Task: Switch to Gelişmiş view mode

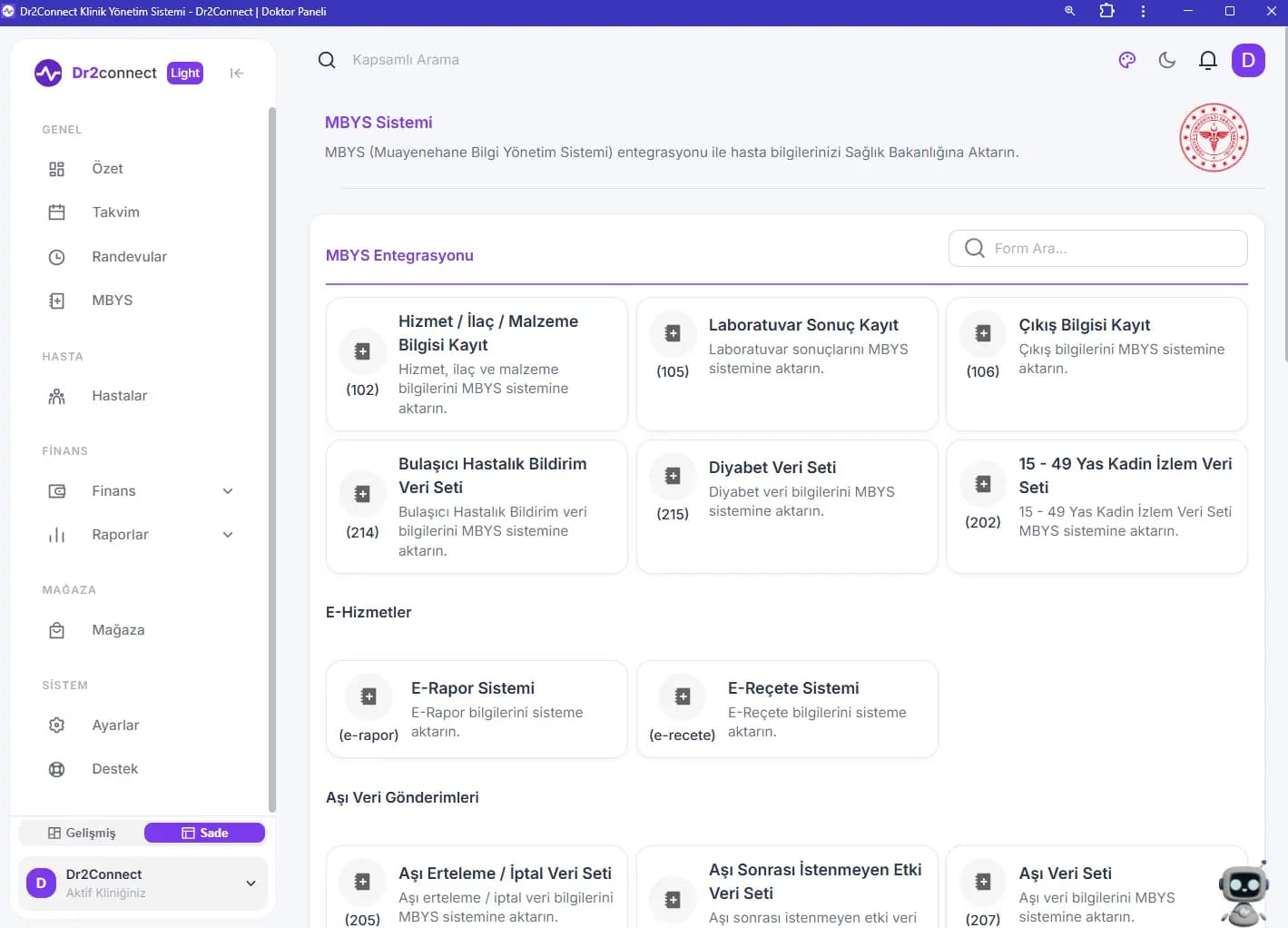Action: click(x=82, y=833)
